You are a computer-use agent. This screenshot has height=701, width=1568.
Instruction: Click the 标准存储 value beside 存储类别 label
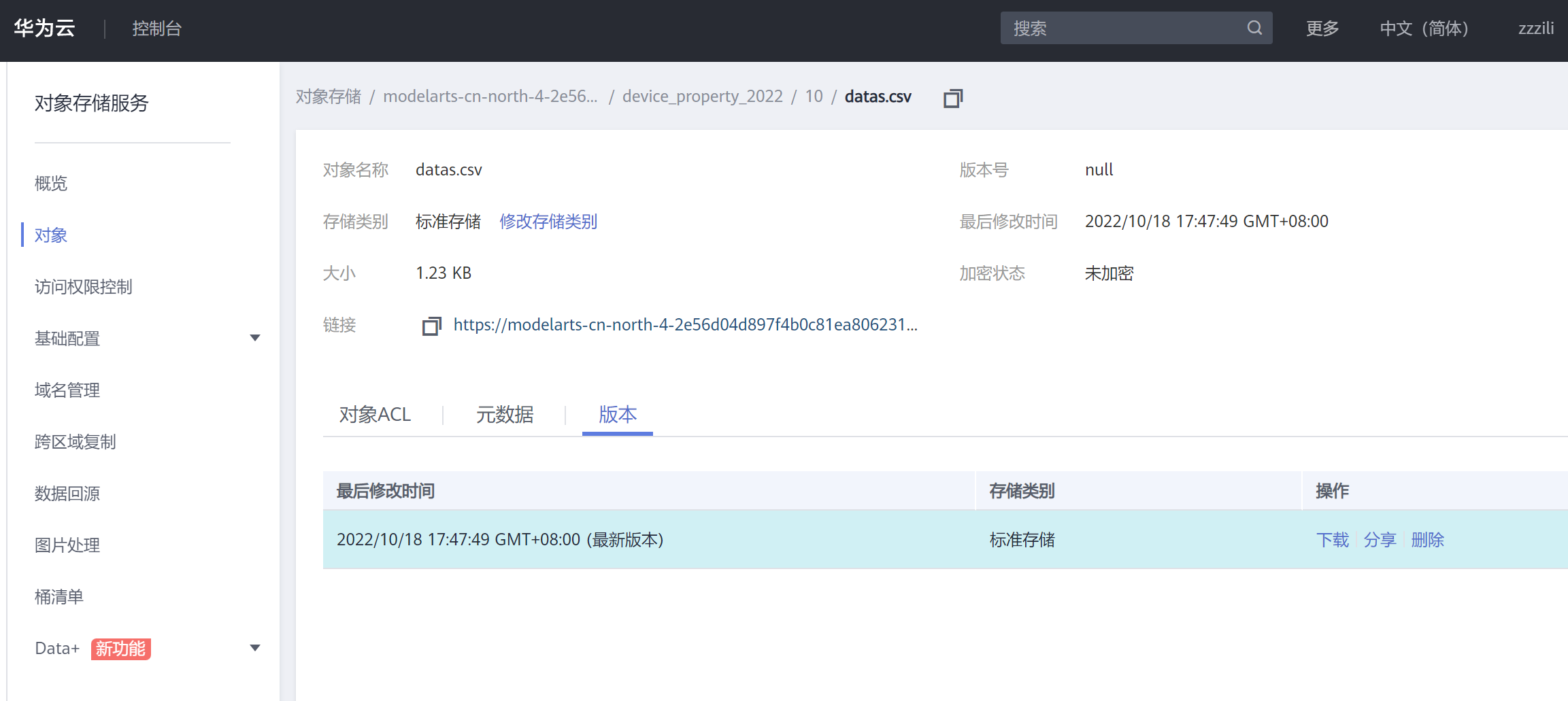click(x=448, y=221)
